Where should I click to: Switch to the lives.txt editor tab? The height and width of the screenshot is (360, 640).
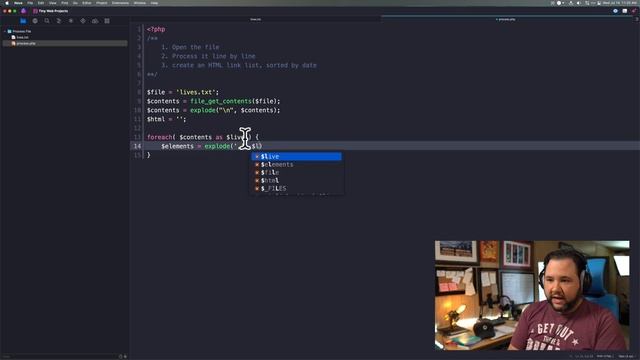coord(256,19)
